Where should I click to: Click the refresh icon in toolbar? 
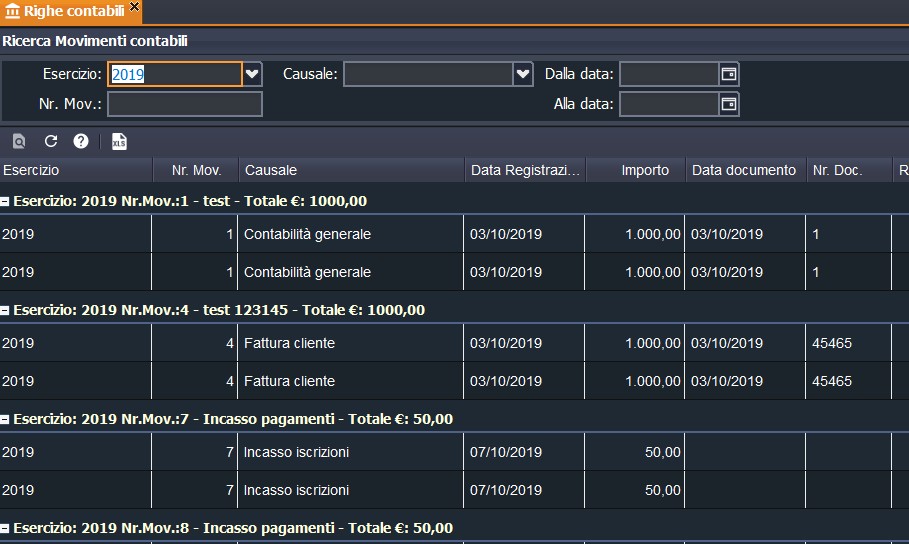point(51,141)
